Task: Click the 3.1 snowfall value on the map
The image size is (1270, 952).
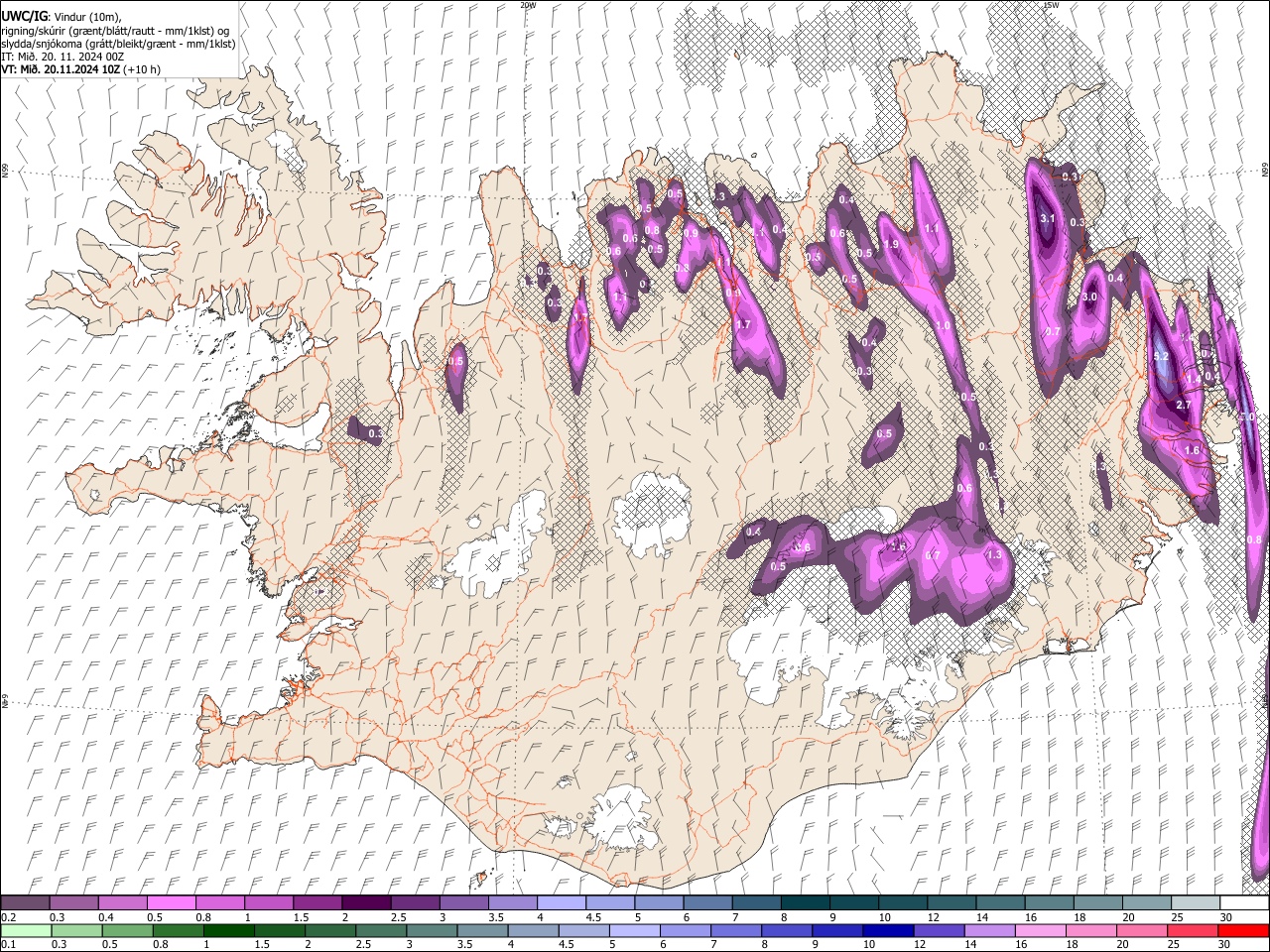Action: 1047,218
